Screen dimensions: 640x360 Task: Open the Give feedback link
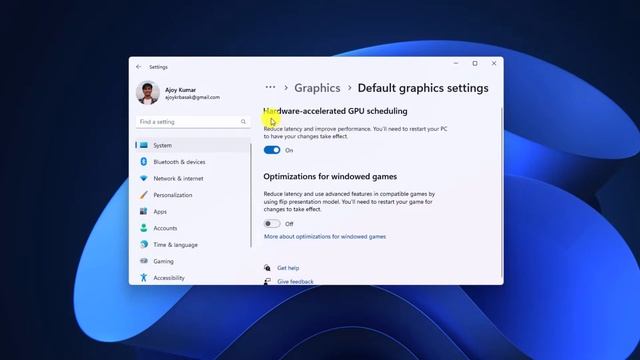tap(295, 281)
